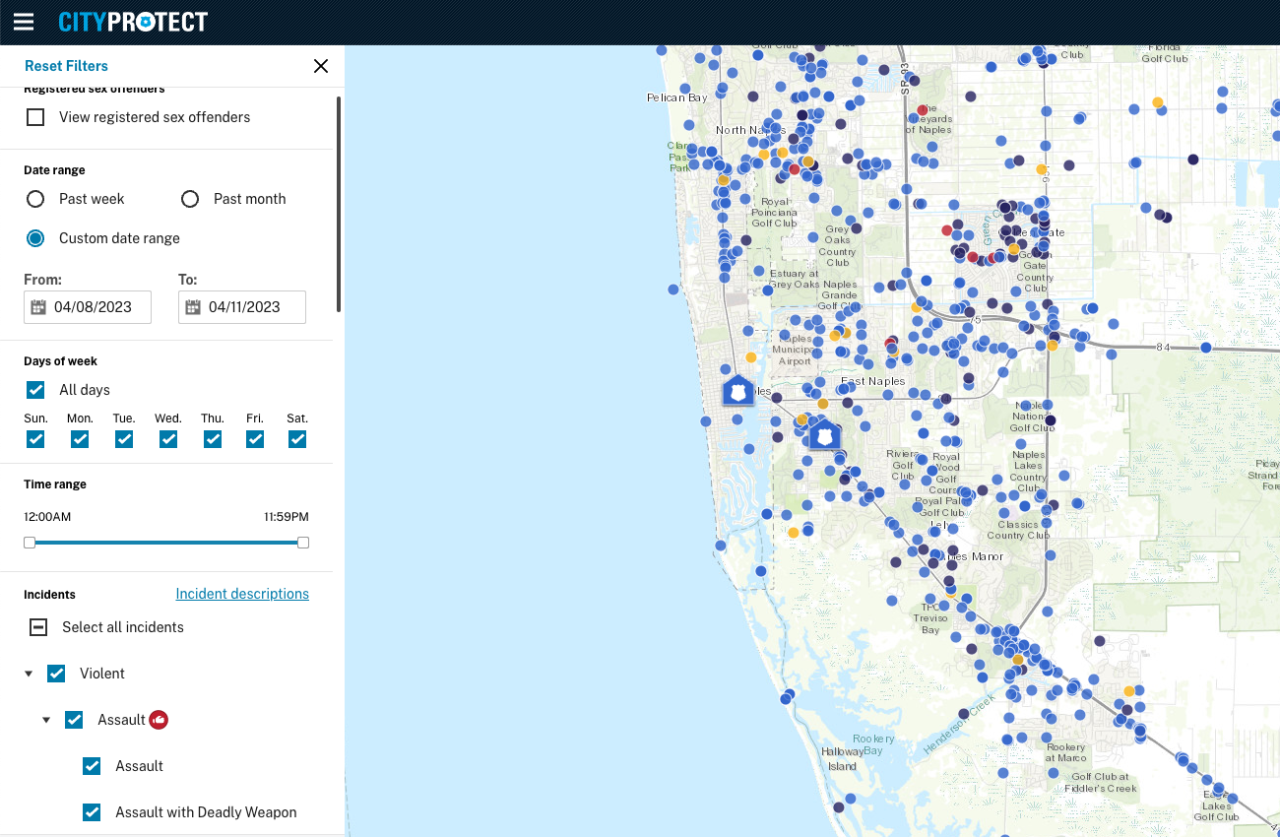Select the Past month date range
Viewport: 1280px width, 837px height.
[190, 199]
